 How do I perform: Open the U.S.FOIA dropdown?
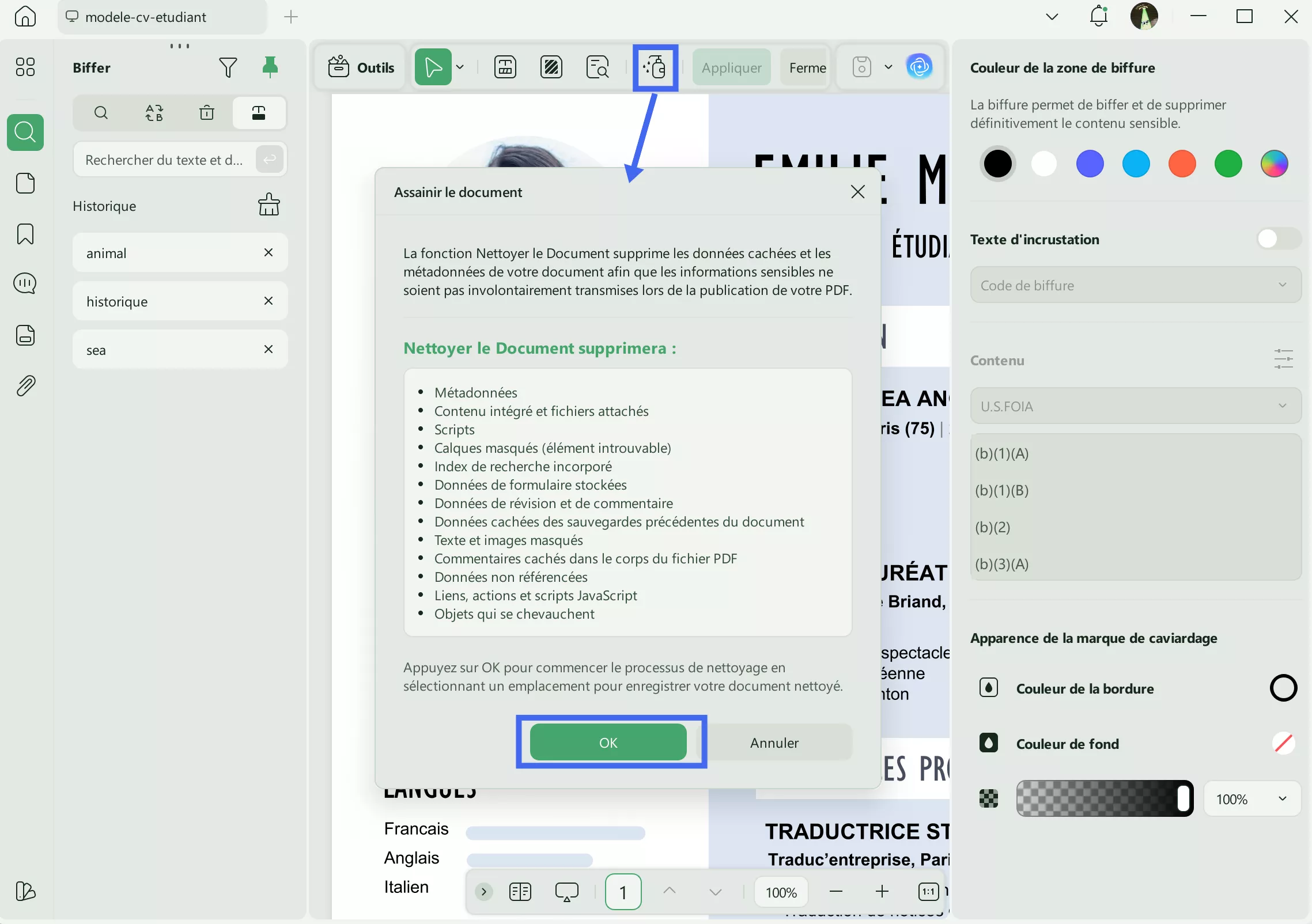click(x=1135, y=406)
